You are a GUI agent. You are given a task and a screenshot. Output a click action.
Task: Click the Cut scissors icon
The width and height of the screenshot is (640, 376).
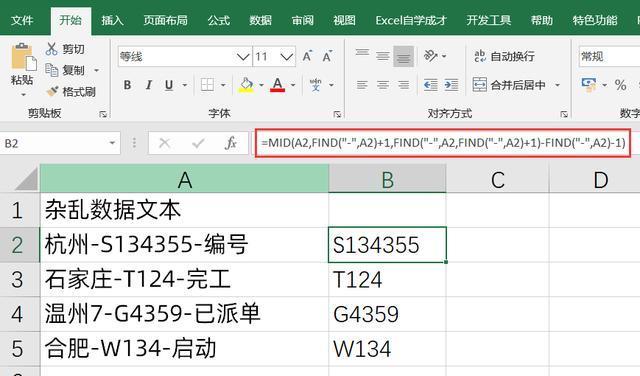point(51,49)
